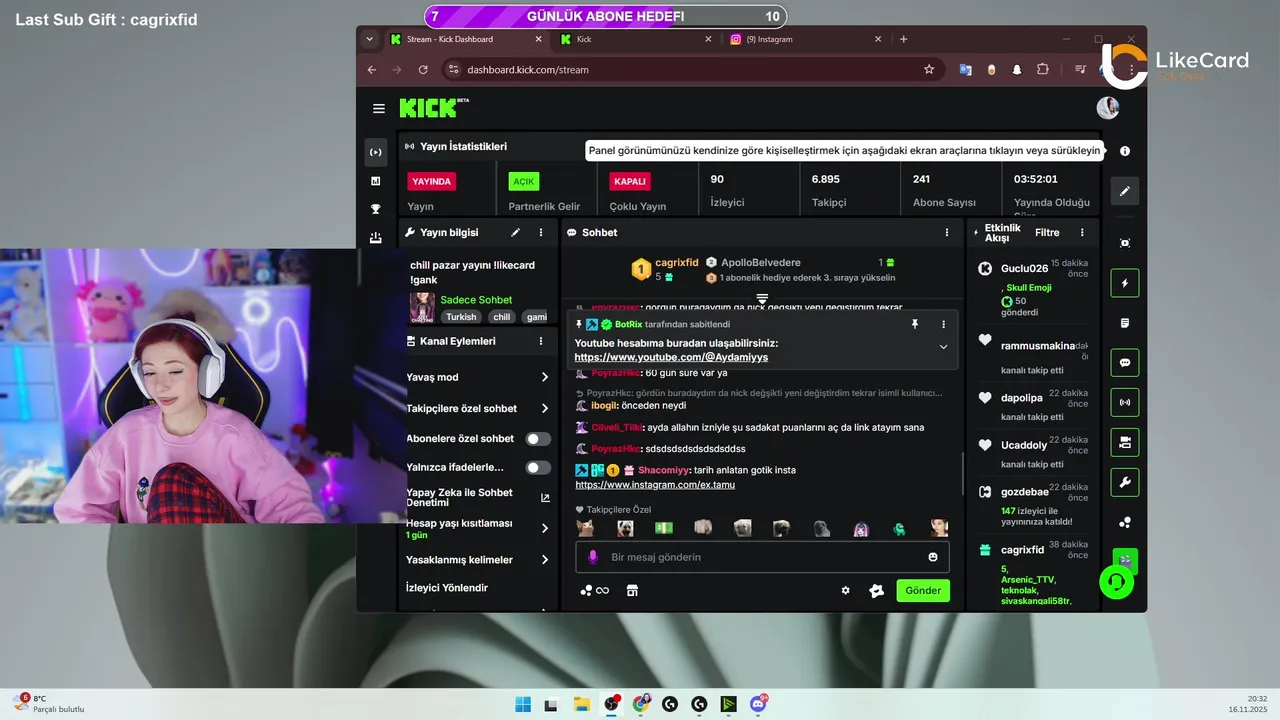1280x720 pixels.
Task: Click the green headset support button
Action: click(1117, 581)
